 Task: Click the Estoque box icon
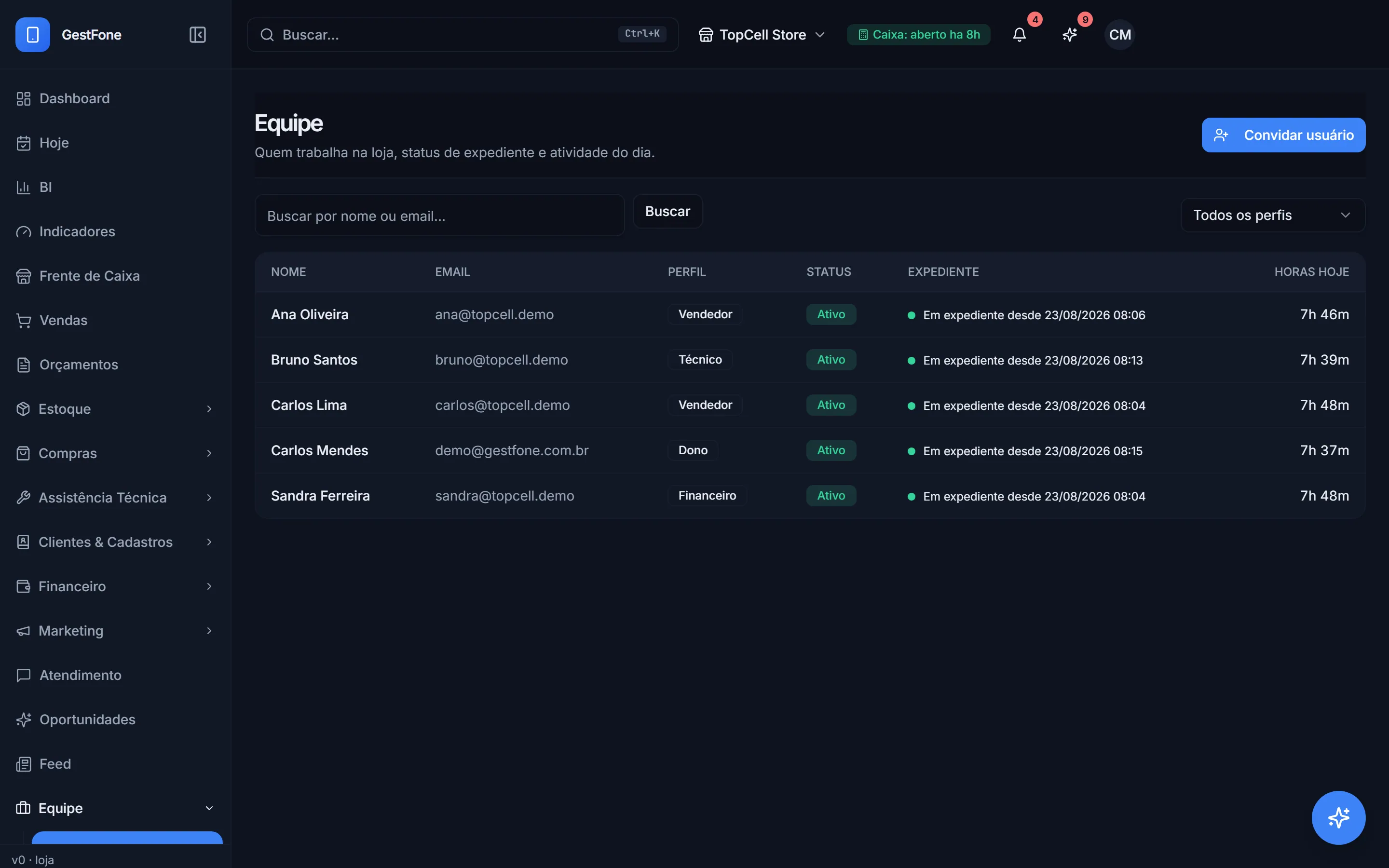(x=23, y=409)
